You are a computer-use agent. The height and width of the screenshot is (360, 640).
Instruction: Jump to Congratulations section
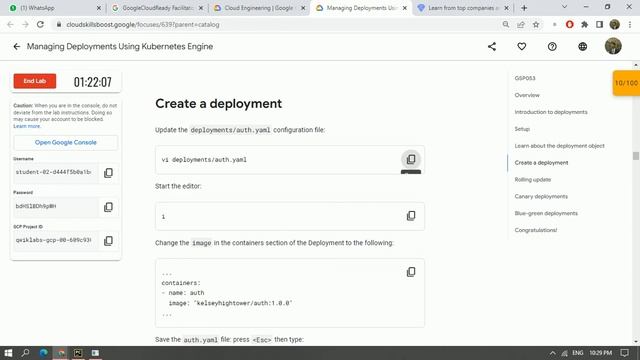coord(536,230)
